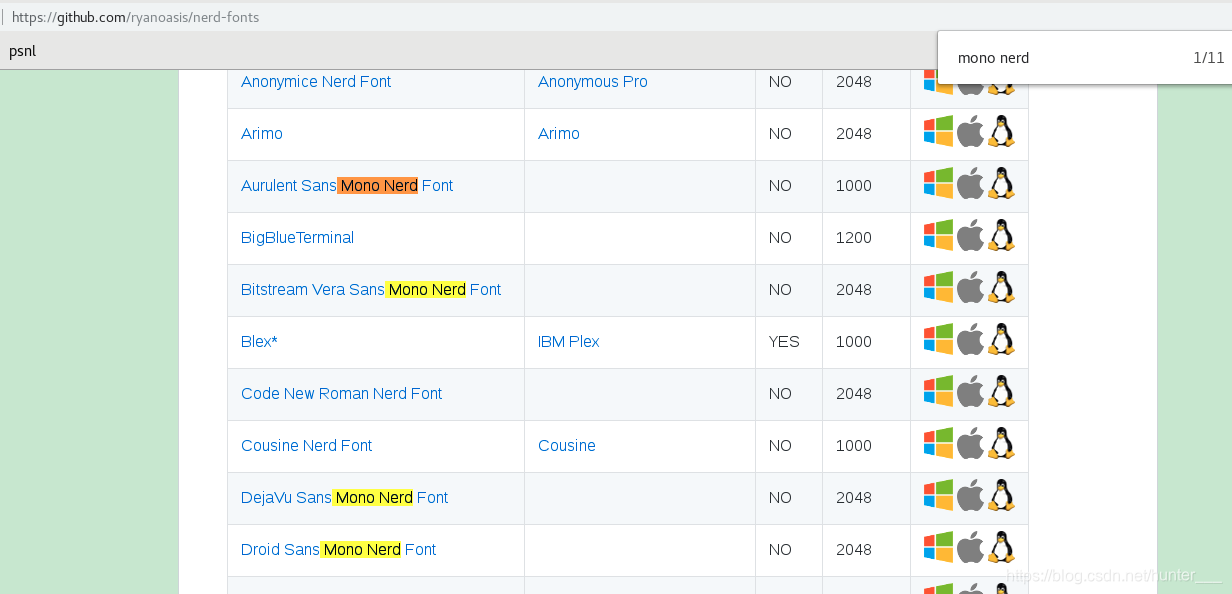Click Apple icon in Cousine Nerd Font row
The height and width of the screenshot is (594, 1232).
coord(970,443)
